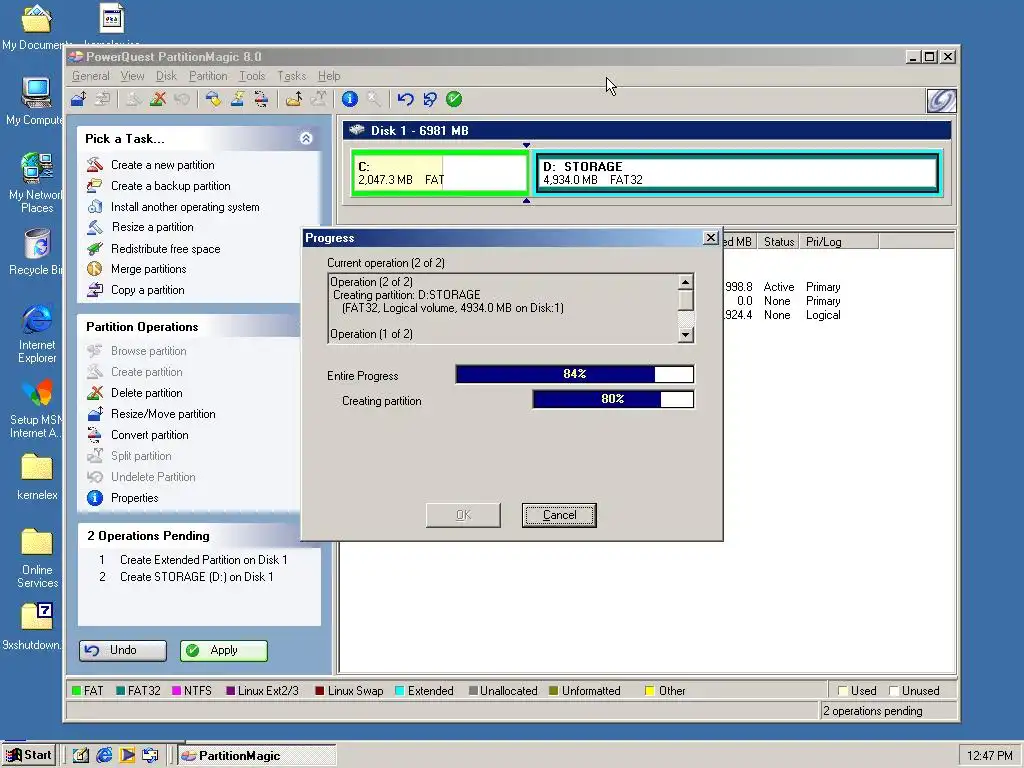
Task: Click the Redistribute free space icon
Action: [x=95, y=248]
